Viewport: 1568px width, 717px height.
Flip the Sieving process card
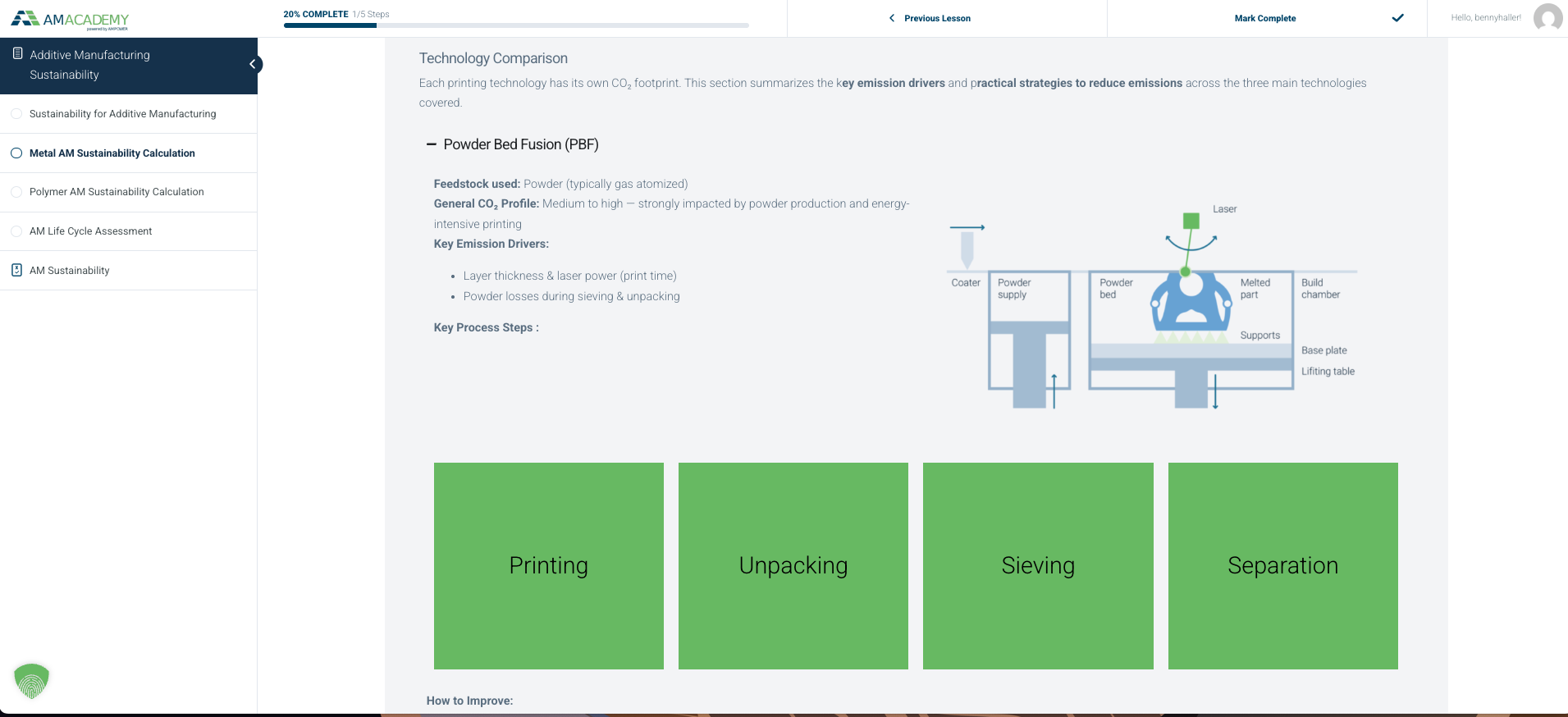coord(1038,566)
